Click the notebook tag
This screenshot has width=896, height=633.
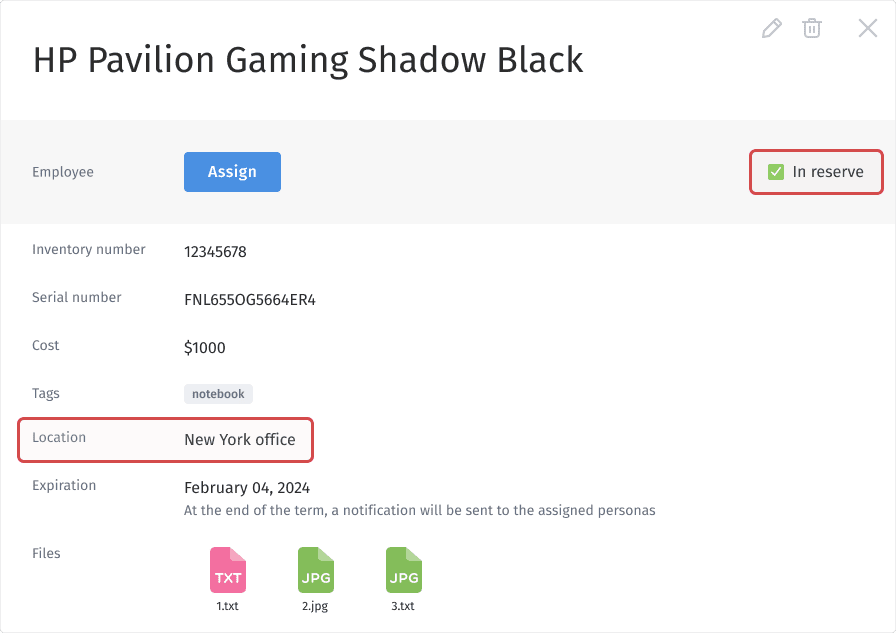click(218, 394)
